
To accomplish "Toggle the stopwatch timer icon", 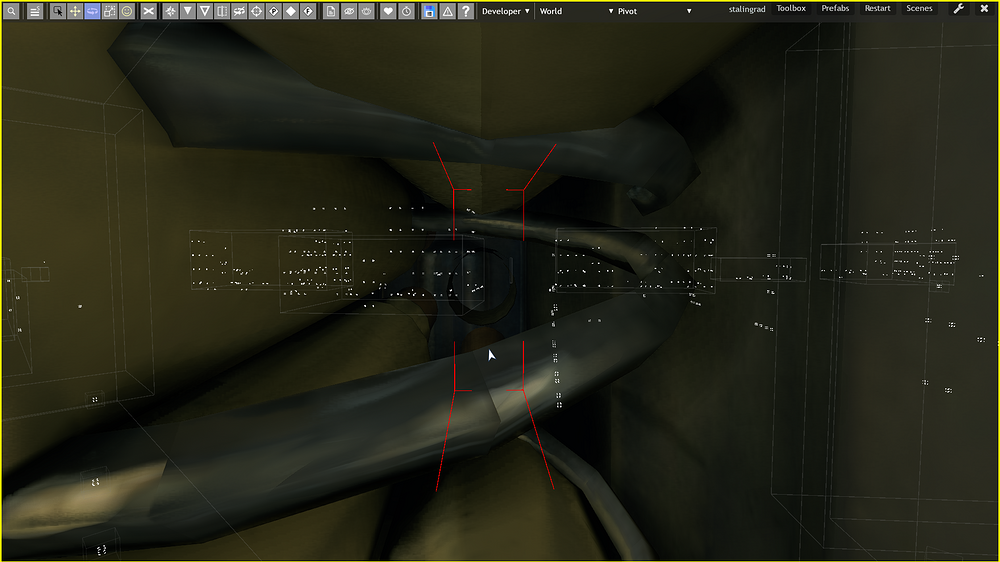I will [x=406, y=11].
